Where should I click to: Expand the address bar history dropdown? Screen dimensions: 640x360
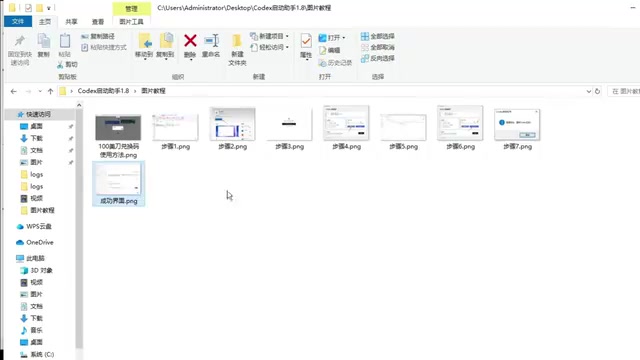[x=589, y=91]
